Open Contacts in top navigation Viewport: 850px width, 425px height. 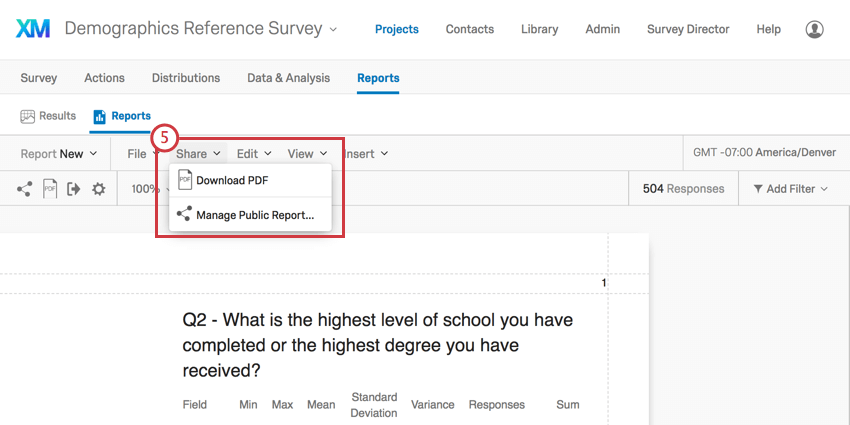point(470,30)
